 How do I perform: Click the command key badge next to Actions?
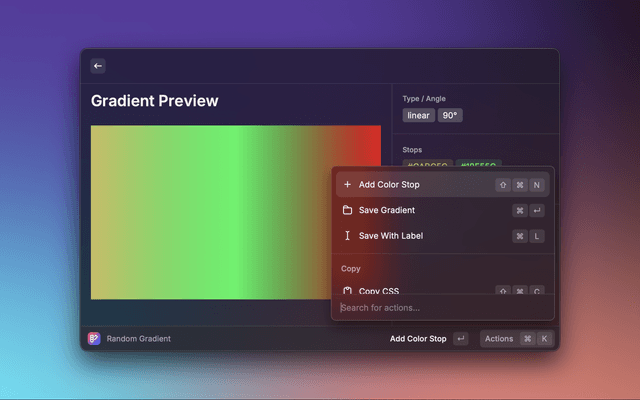[527, 339]
